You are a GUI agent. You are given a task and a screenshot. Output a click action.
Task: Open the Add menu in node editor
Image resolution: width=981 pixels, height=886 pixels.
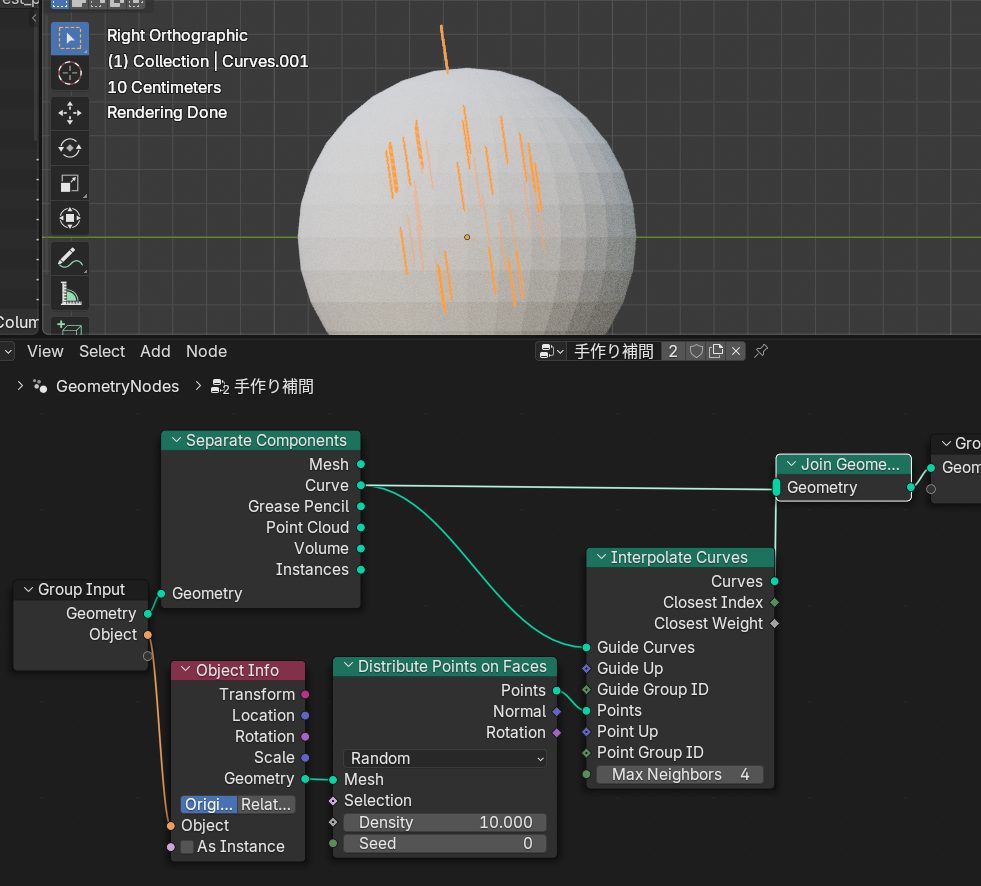coord(155,351)
